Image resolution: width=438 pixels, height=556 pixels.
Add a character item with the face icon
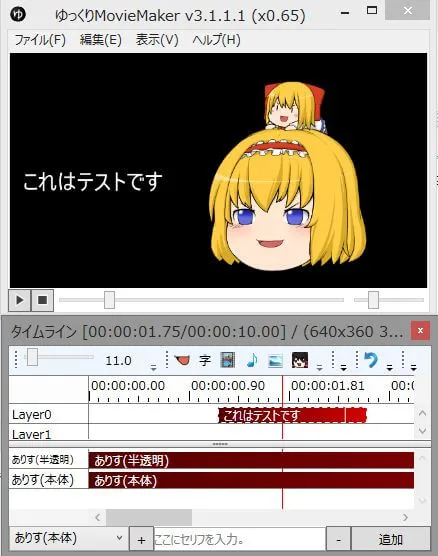(x=300, y=360)
